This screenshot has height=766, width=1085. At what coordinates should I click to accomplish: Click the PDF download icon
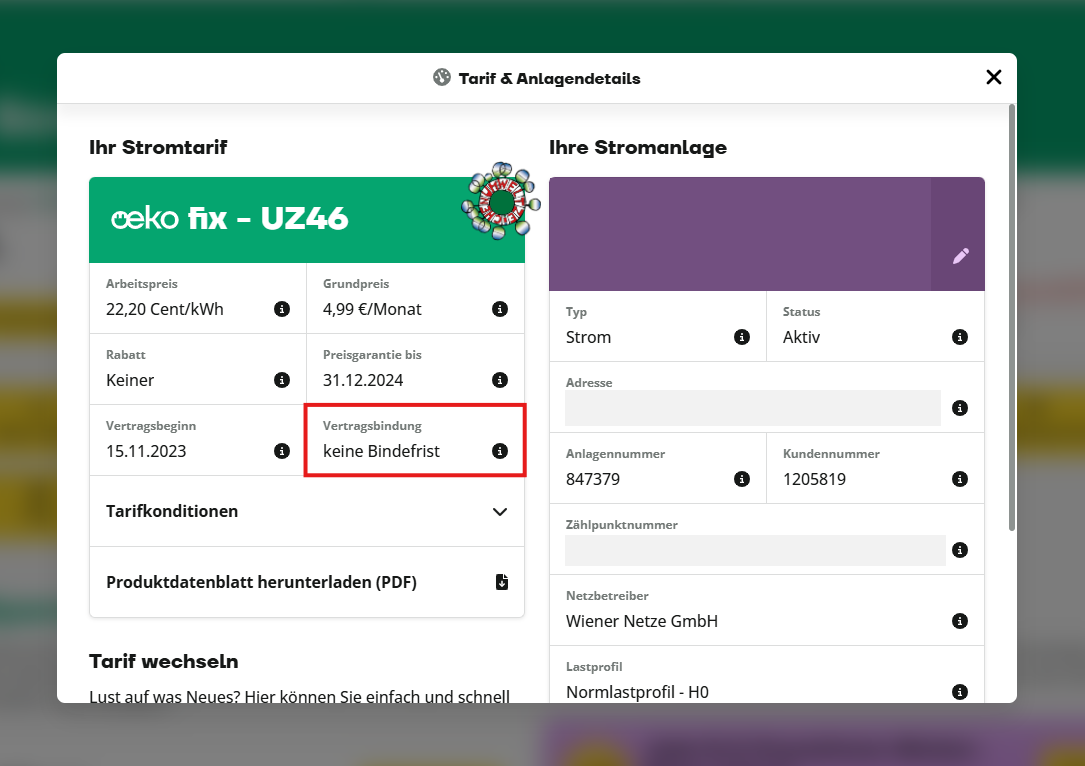pos(502,582)
